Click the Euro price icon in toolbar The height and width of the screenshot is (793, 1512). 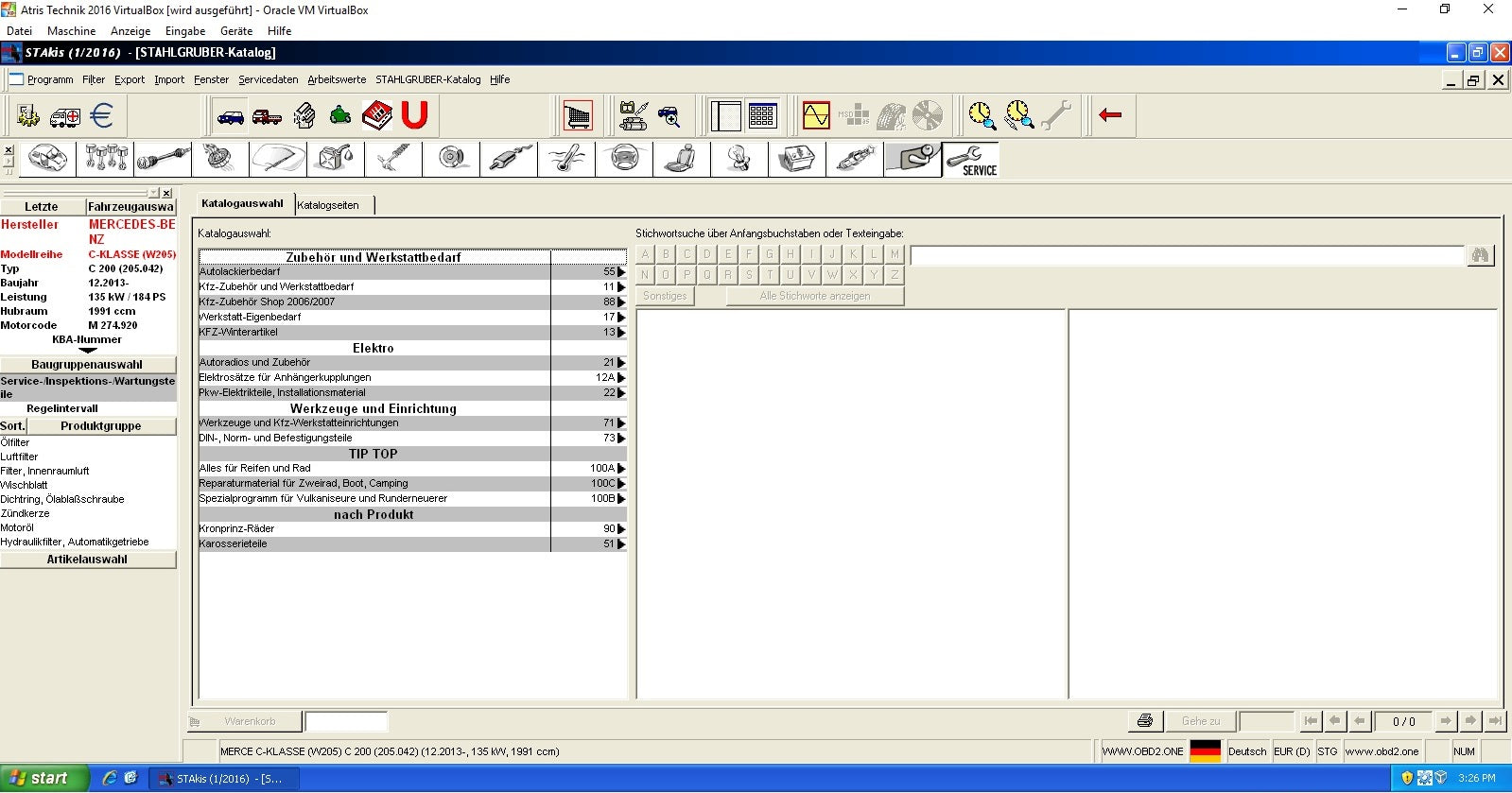pos(101,116)
